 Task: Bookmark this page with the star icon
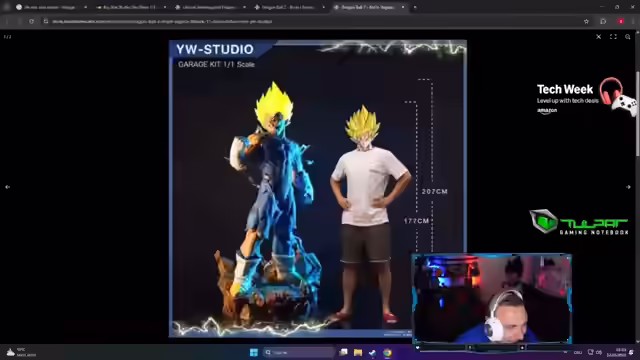[x=586, y=21]
